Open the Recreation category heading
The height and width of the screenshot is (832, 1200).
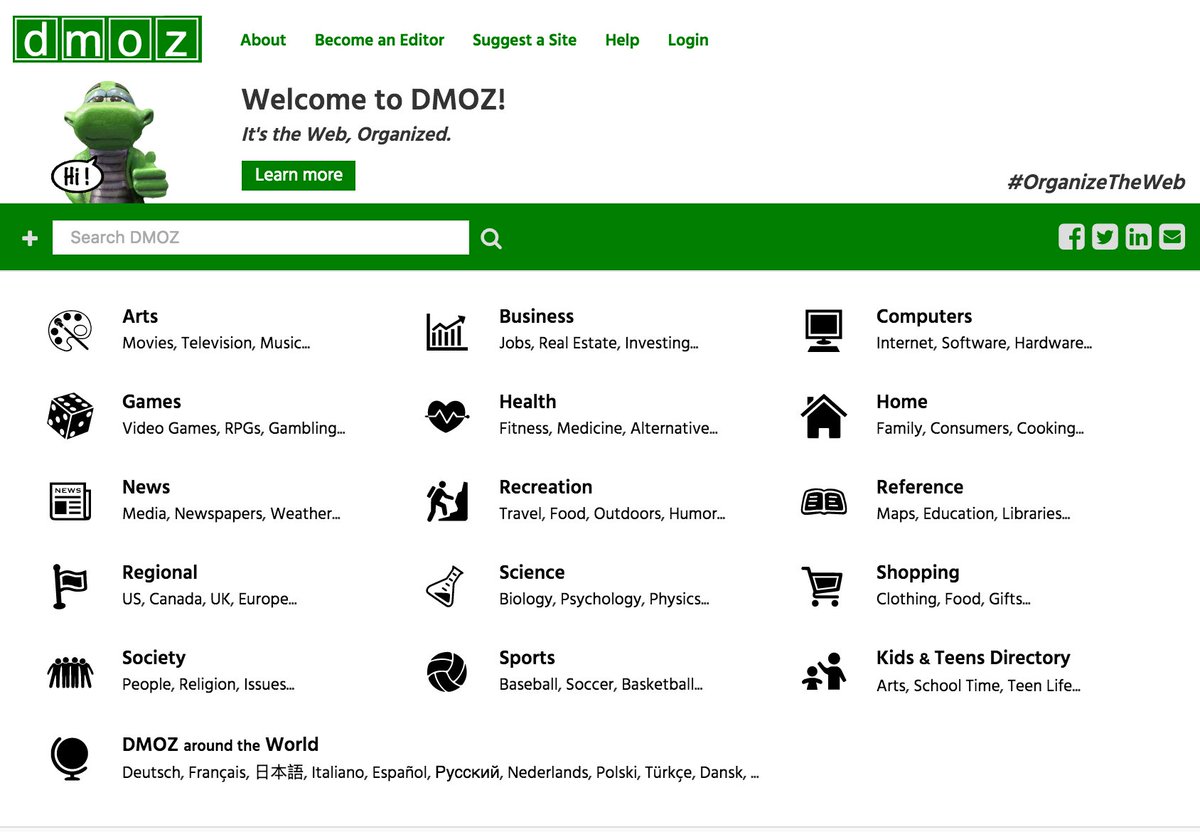pyautogui.click(x=546, y=487)
